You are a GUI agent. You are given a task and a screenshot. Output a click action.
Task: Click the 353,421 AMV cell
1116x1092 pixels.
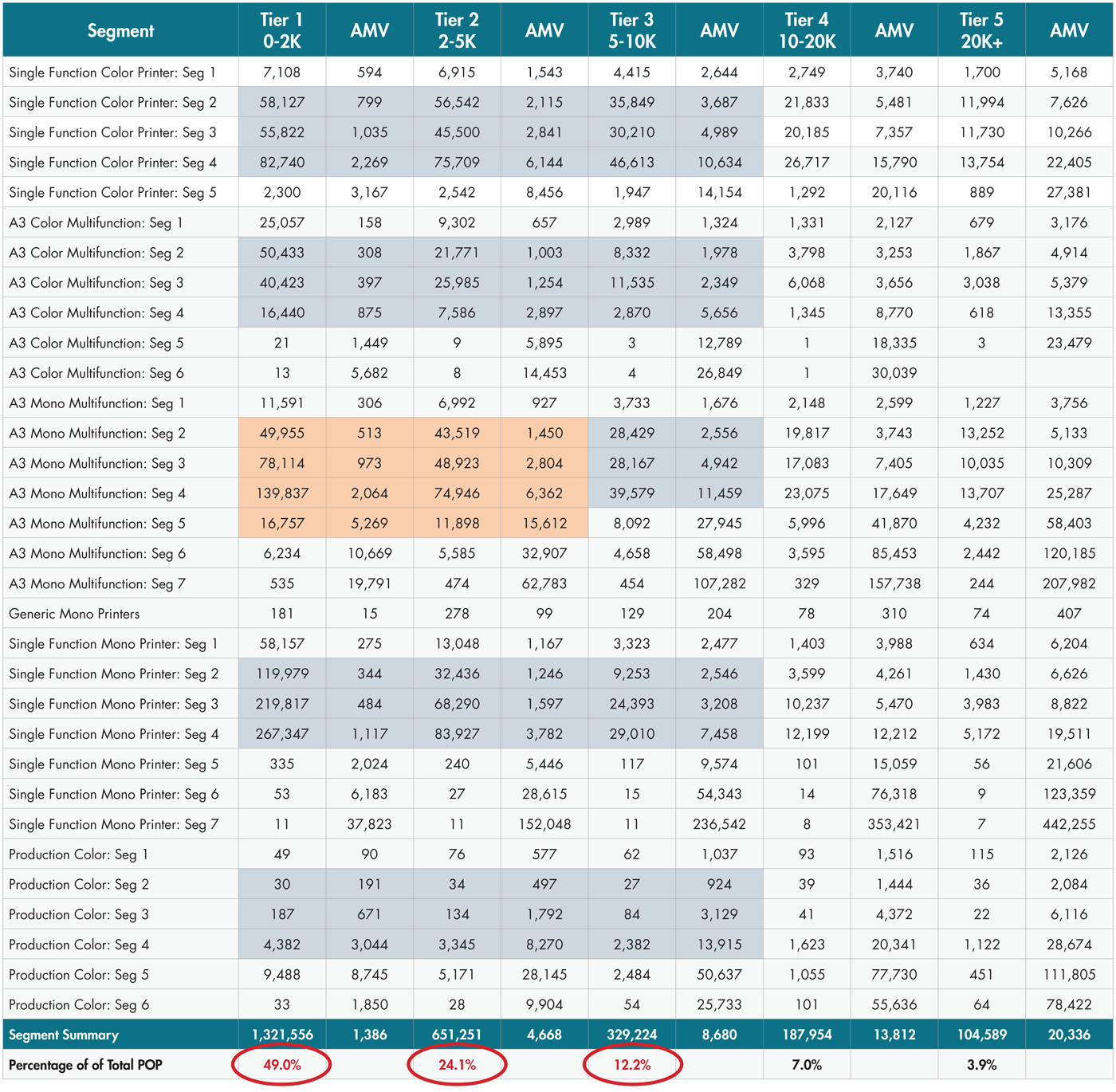click(894, 825)
